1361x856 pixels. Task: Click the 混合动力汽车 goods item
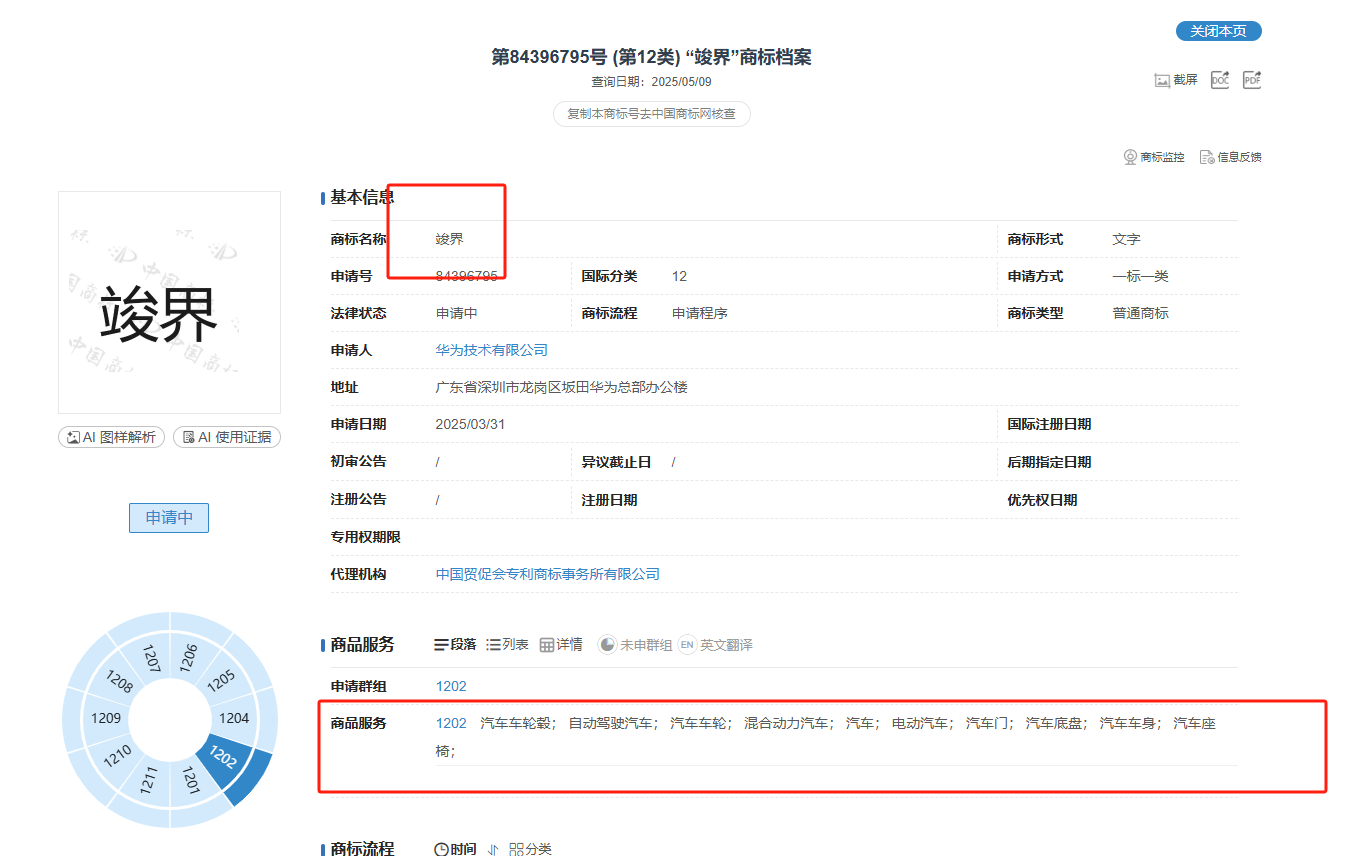[786, 723]
